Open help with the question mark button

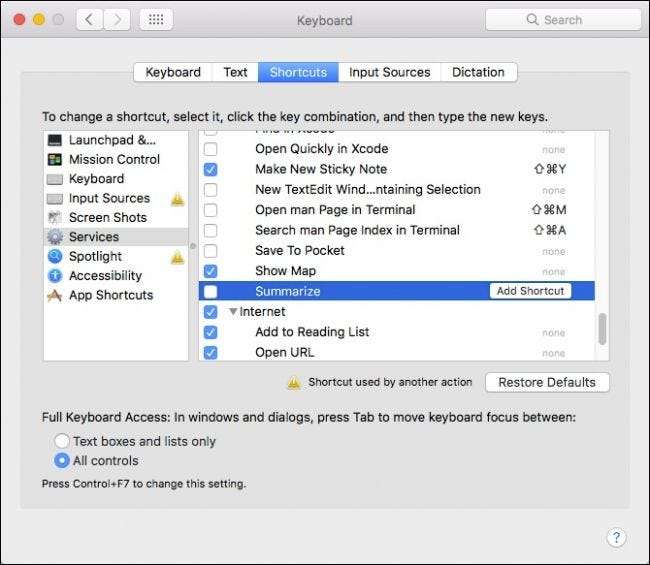(x=616, y=538)
